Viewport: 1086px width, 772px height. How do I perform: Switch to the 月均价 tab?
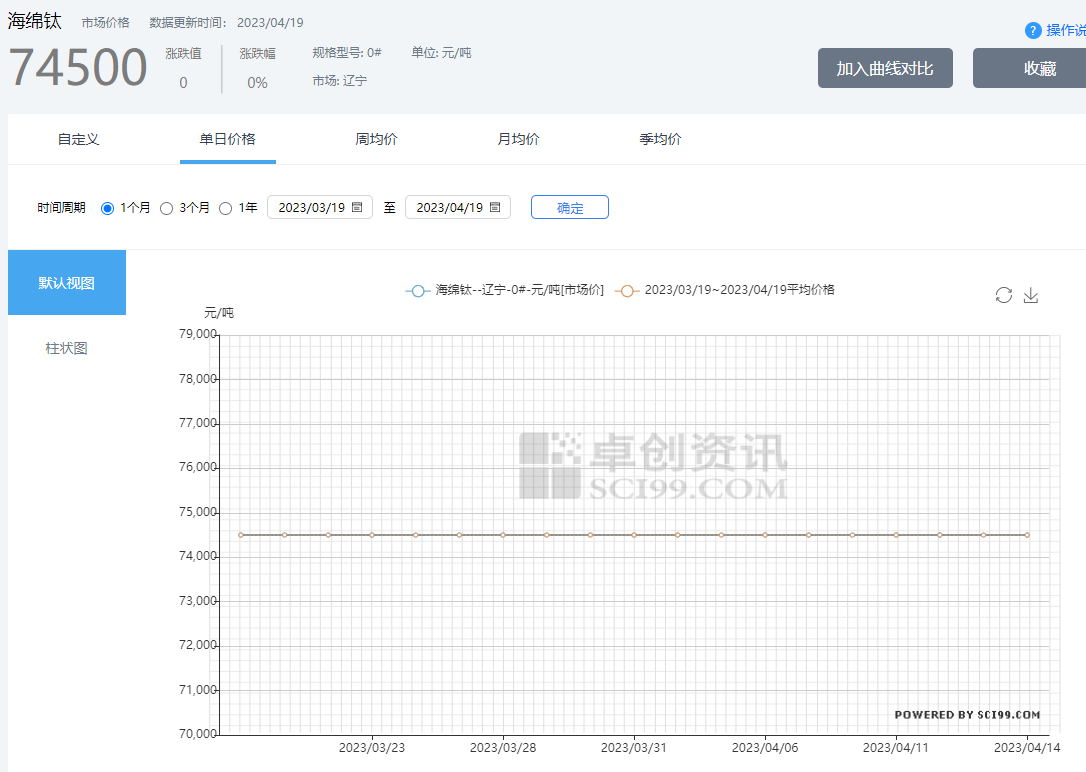click(x=518, y=139)
